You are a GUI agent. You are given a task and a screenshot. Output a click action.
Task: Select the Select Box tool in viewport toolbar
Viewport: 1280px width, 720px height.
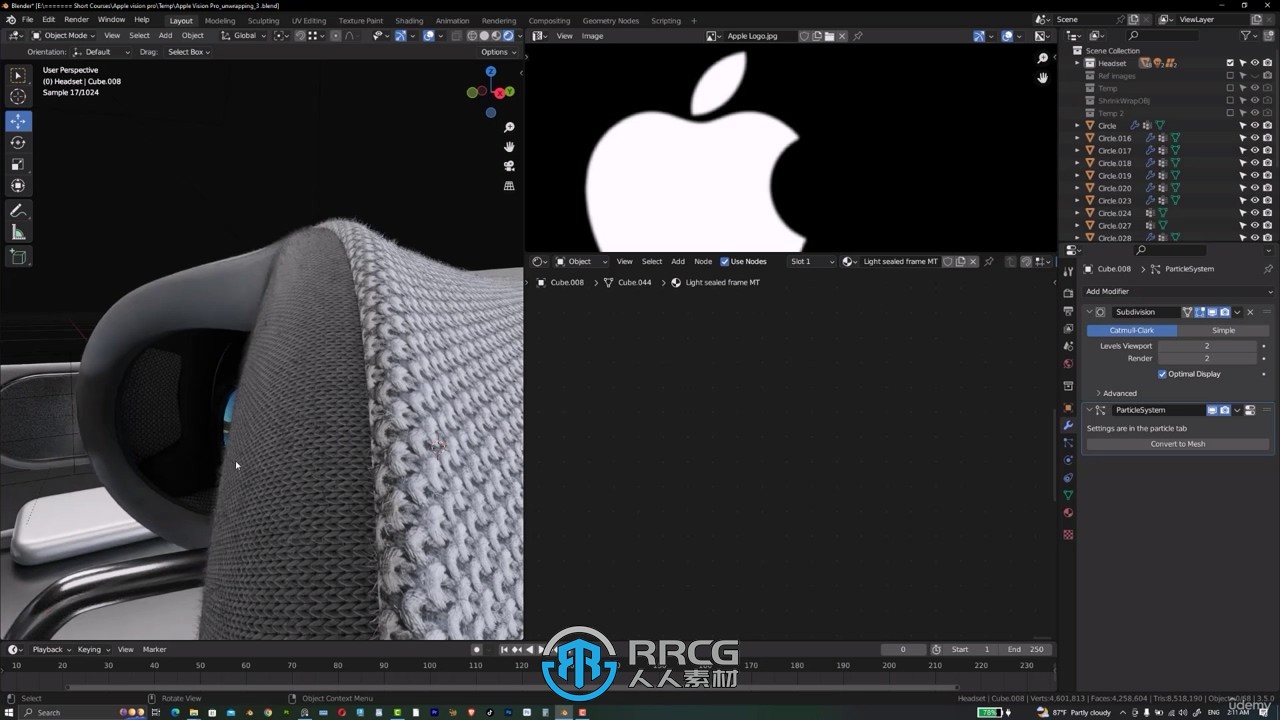point(18,75)
